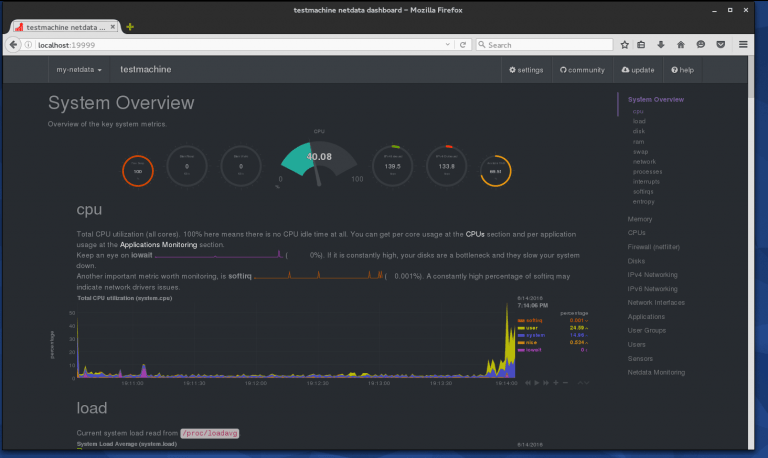Screen dimensions: 768x458
Task: Reload the page with refresh icon
Action: pos(463,45)
